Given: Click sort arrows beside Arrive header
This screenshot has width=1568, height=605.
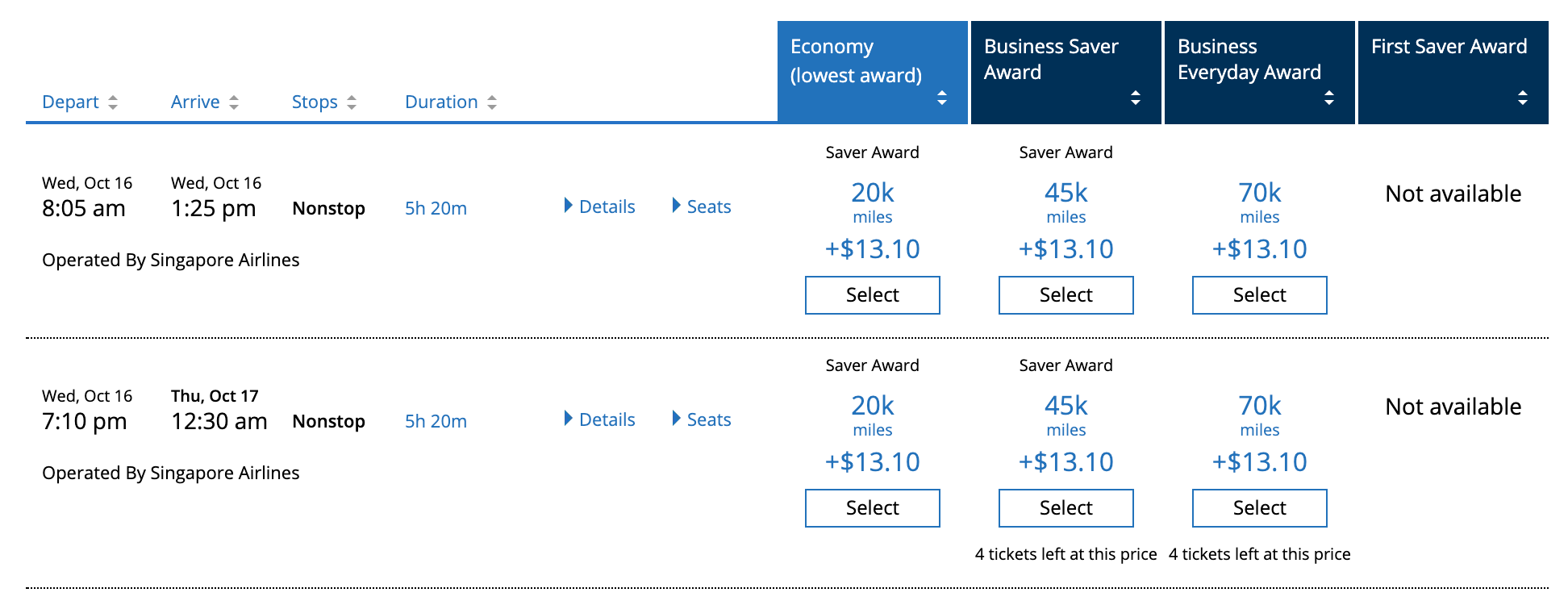Looking at the screenshot, I should pos(234,102).
